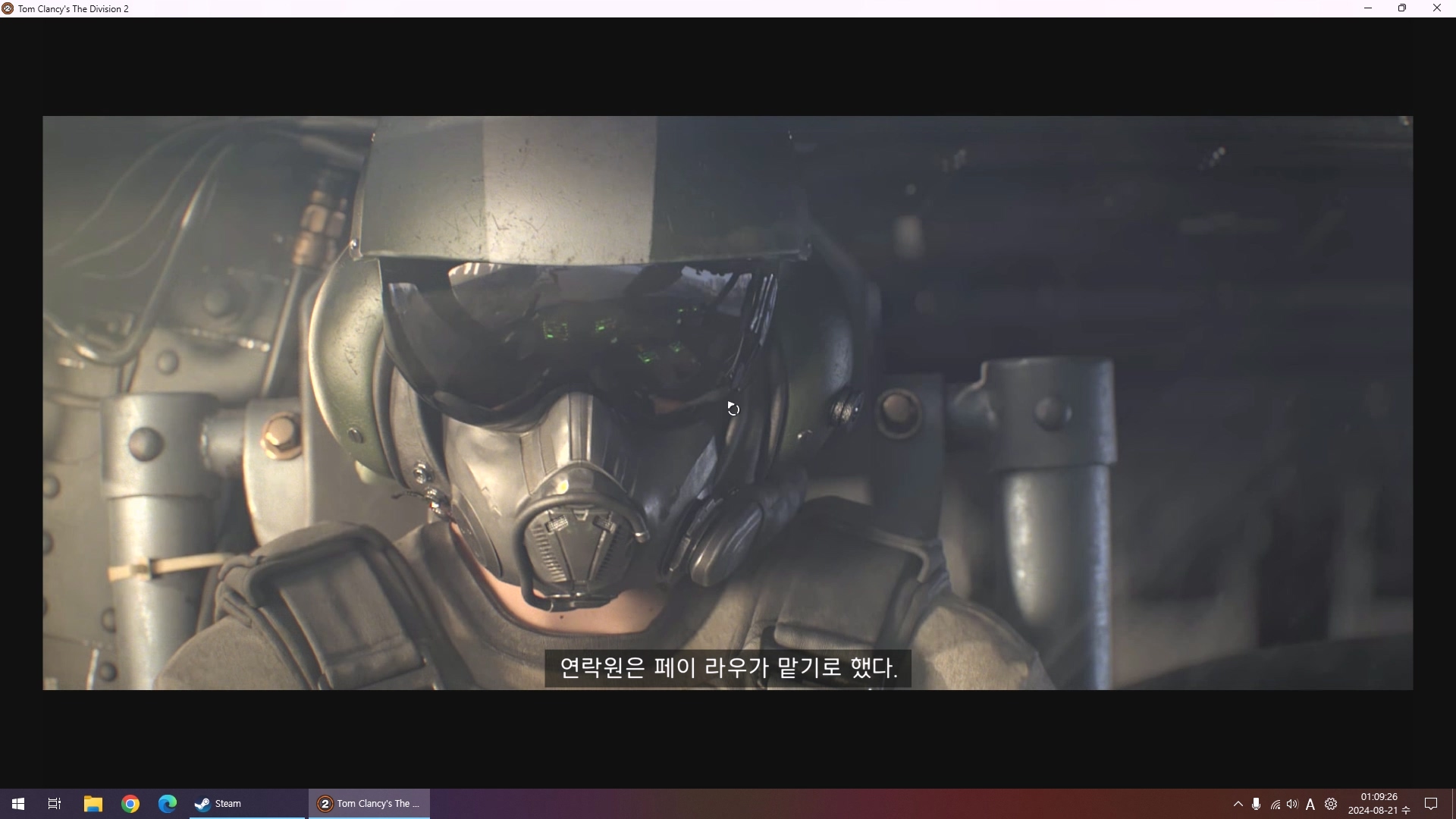Open the Action Center notifications

point(1432,804)
